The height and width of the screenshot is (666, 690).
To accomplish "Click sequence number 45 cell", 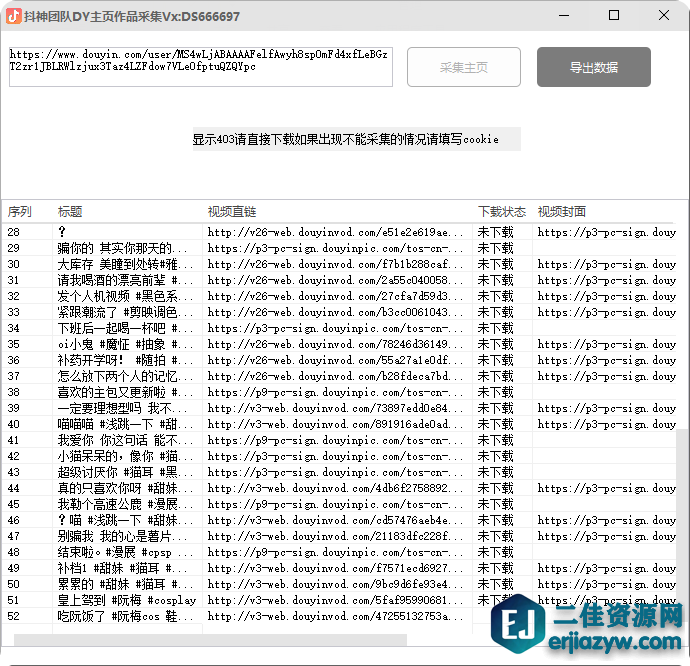I will [14, 504].
